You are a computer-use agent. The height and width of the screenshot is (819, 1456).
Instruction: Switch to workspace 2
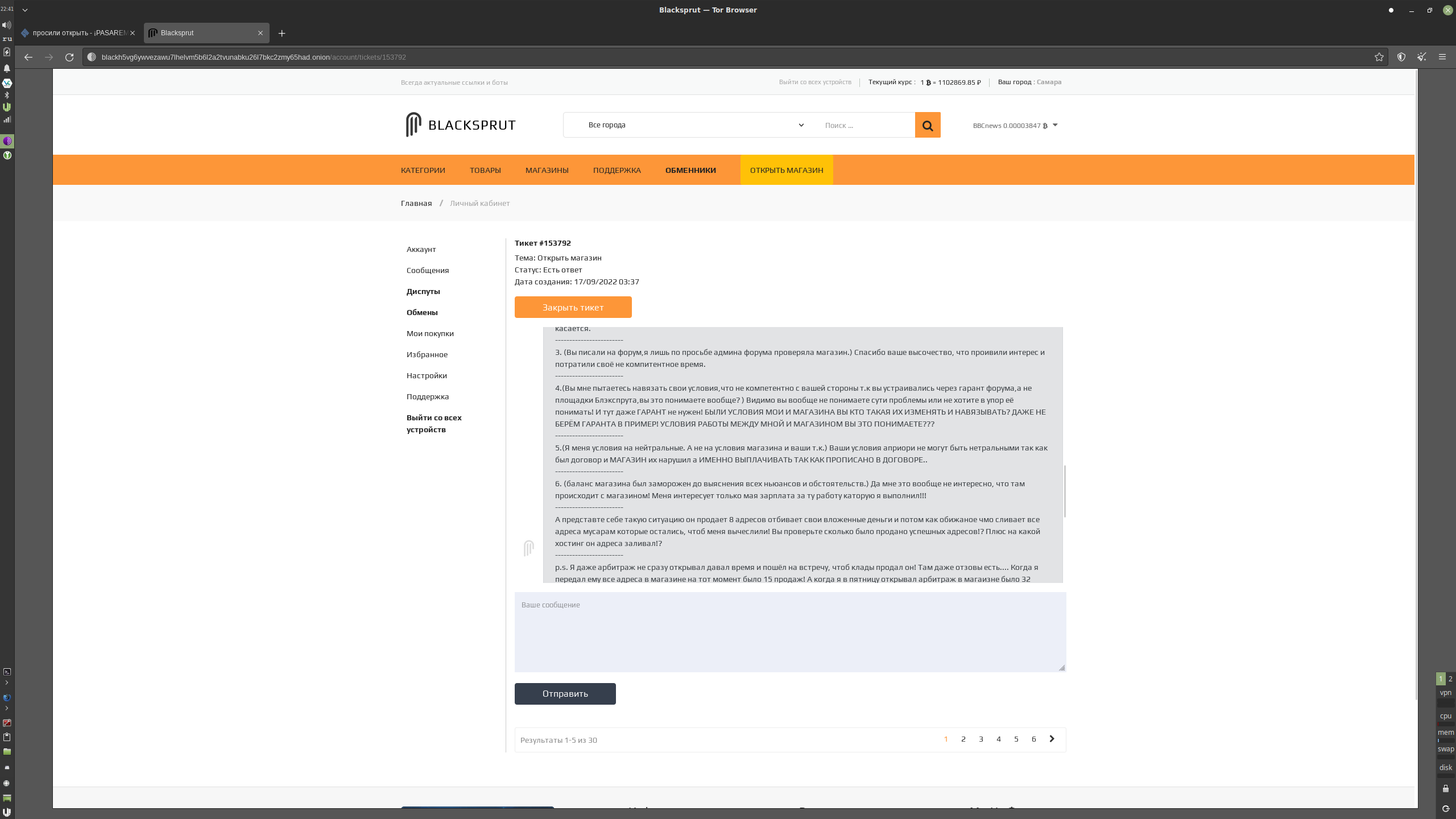click(1450, 679)
